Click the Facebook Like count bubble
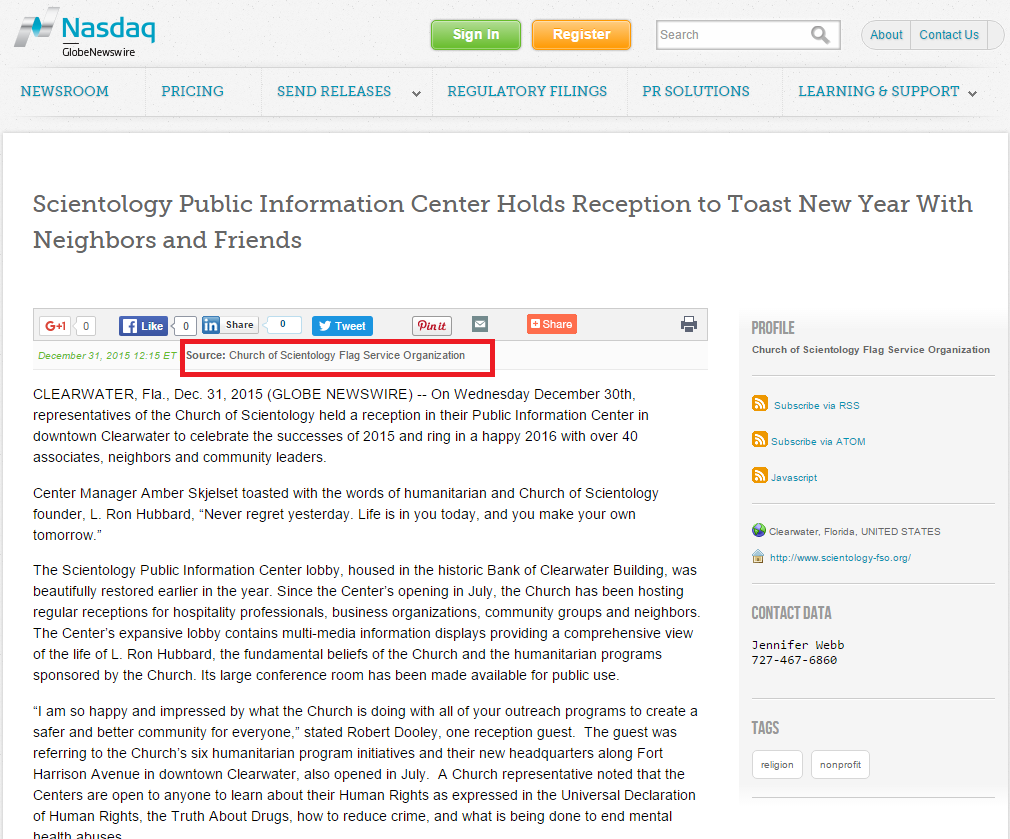This screenshot has height=839, width=1010. pos(186,326)
